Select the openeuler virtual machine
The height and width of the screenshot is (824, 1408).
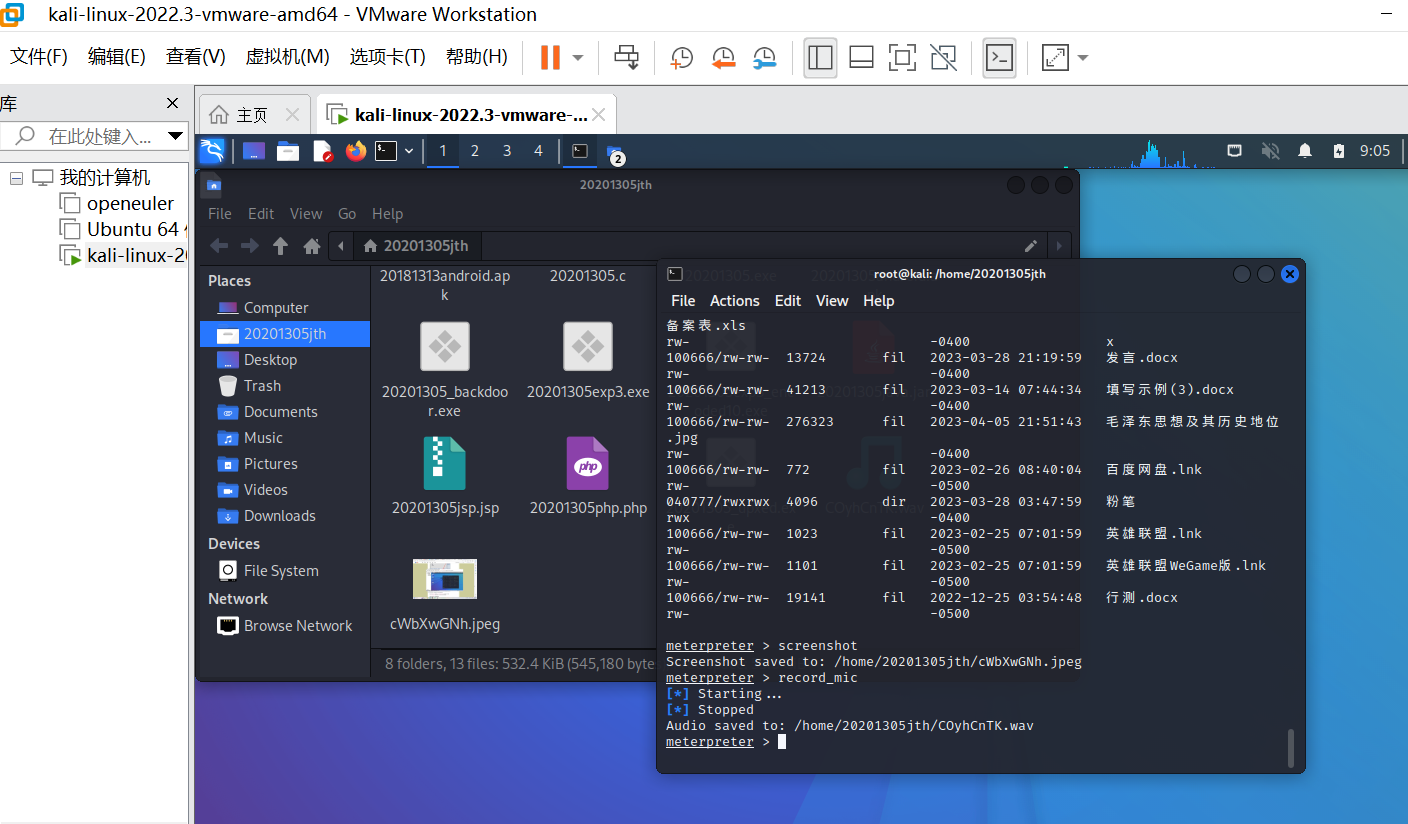(x=130, y=204)
